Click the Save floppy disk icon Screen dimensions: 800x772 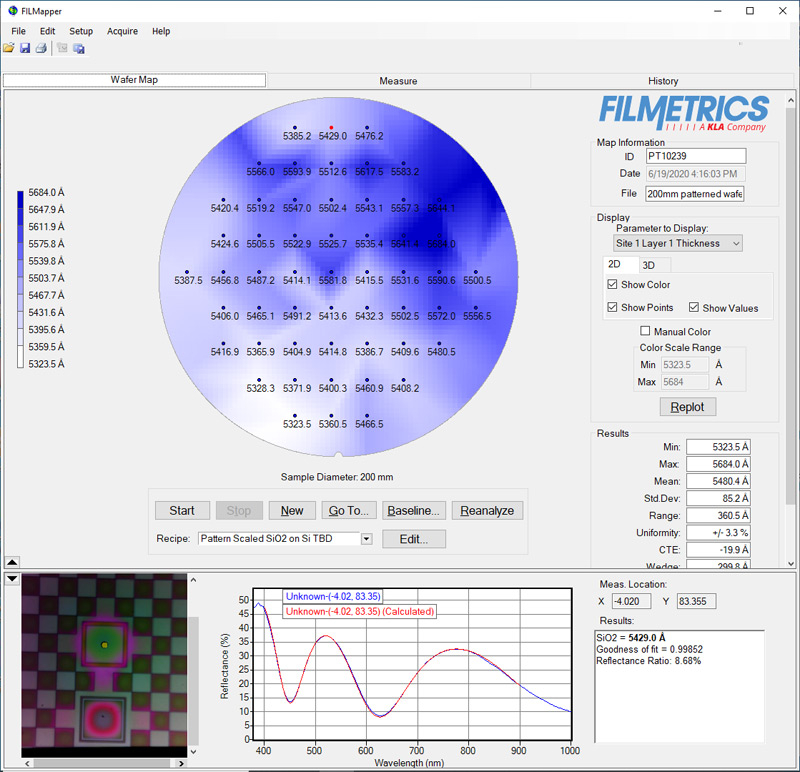25,48
